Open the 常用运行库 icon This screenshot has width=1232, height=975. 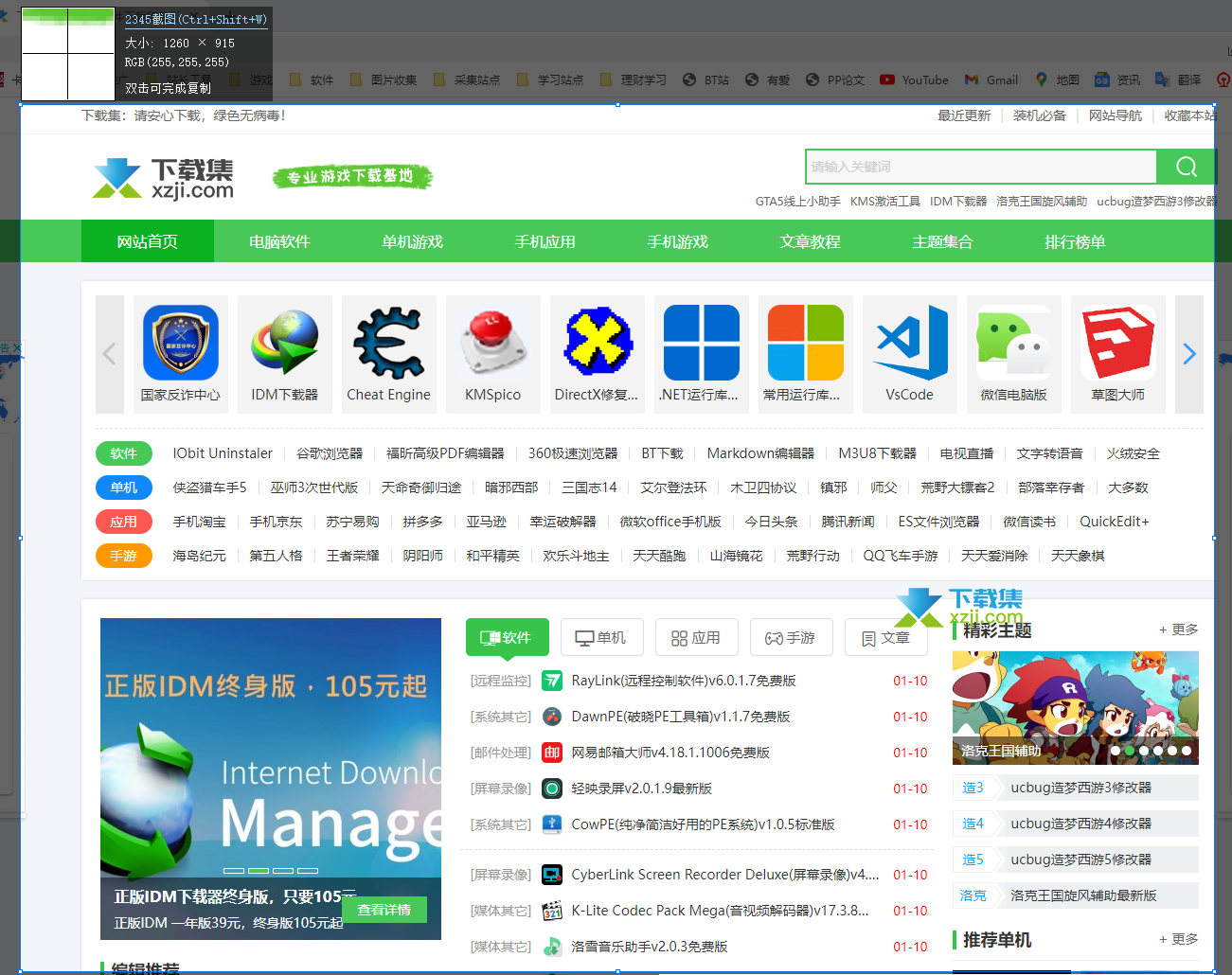(x=806, y=343)
